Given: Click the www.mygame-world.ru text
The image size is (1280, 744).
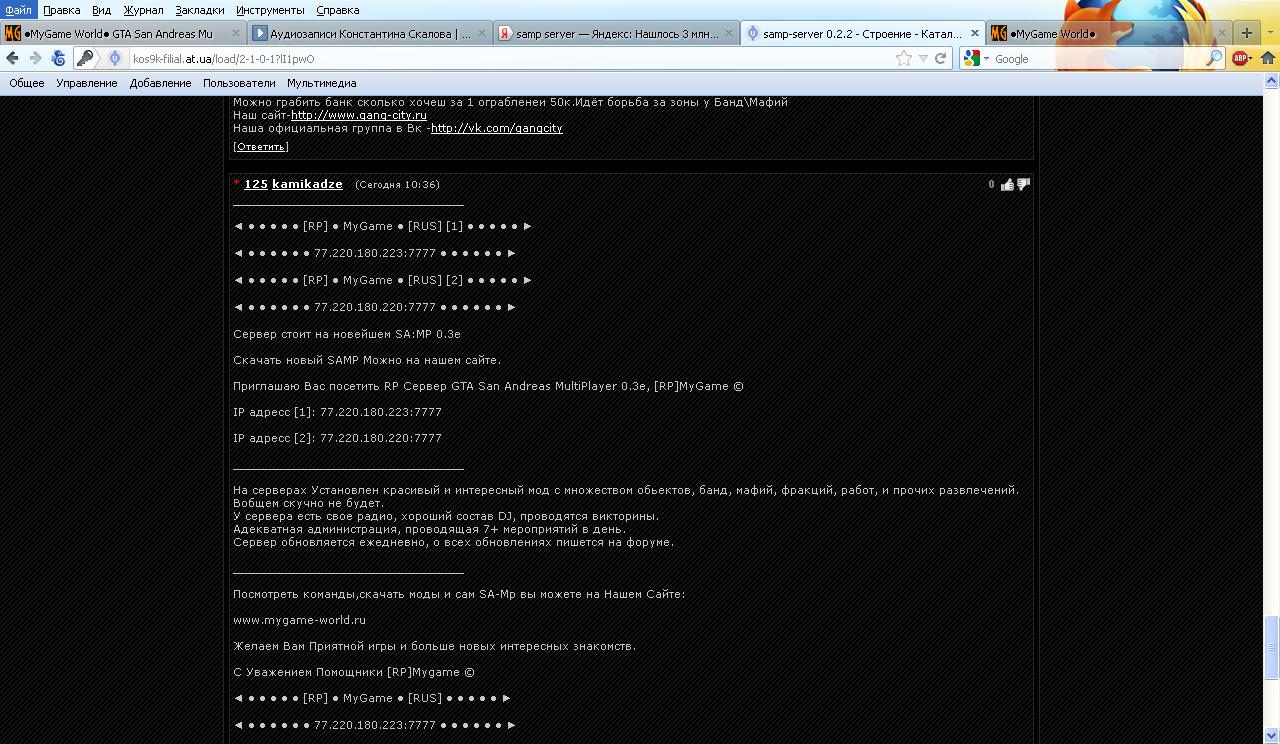Looking at the screenshot, I should pyautogui.click(x=299, y=620).
